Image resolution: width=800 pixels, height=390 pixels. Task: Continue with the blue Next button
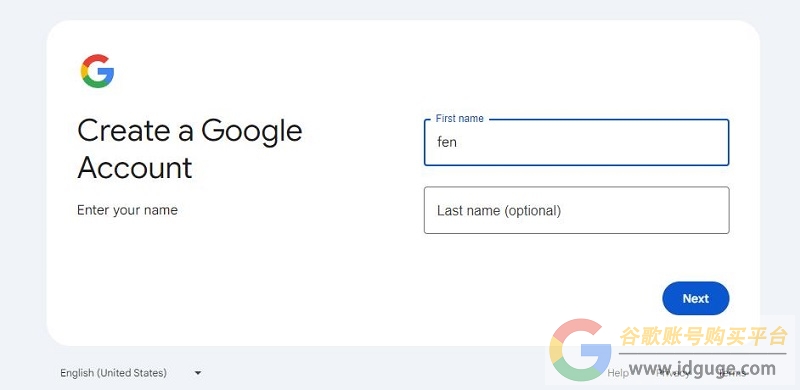(696, 298)
